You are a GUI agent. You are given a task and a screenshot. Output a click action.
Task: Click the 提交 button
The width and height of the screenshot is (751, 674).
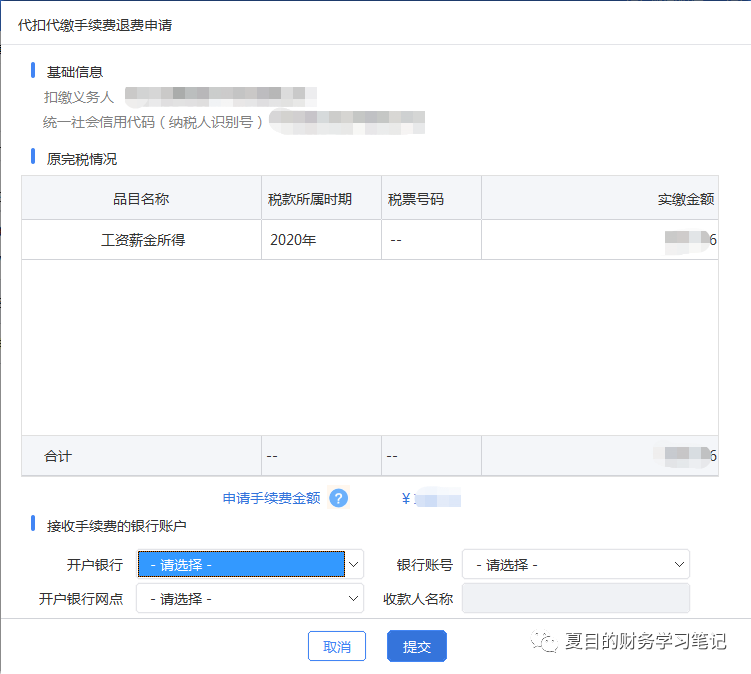[417, 646]
